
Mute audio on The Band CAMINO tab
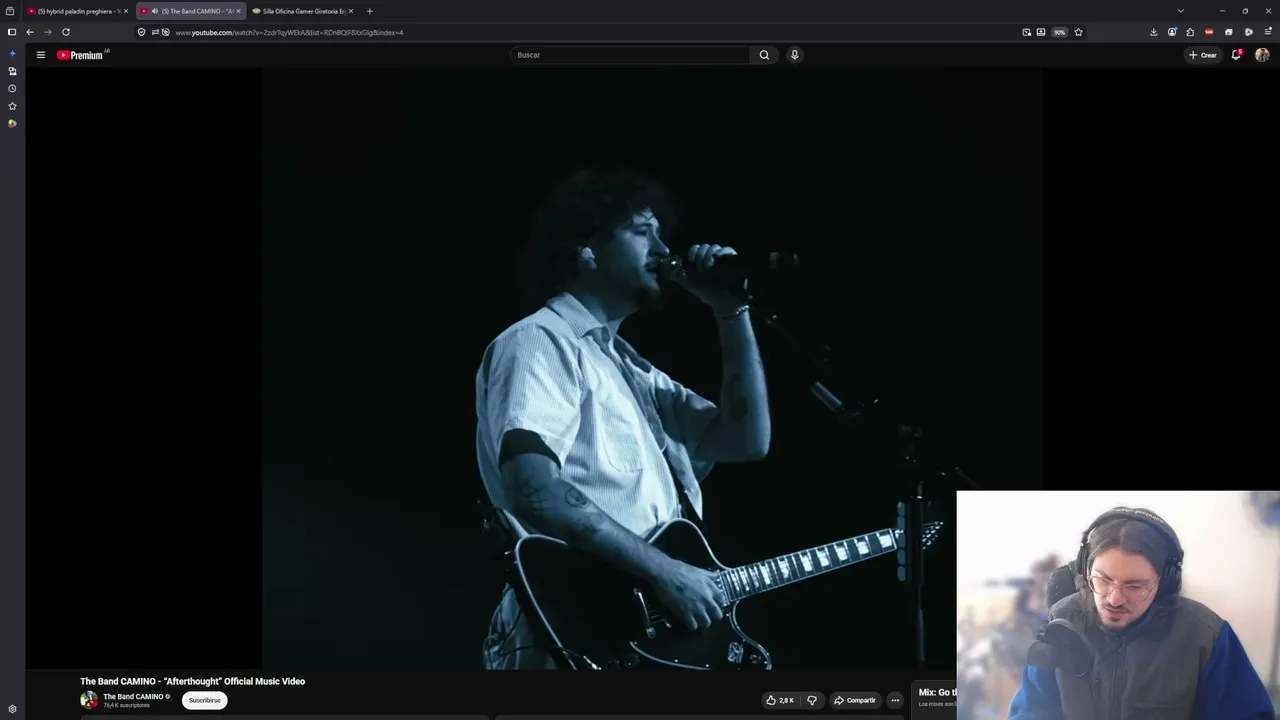pyautogui.click(x=154, y=11)
